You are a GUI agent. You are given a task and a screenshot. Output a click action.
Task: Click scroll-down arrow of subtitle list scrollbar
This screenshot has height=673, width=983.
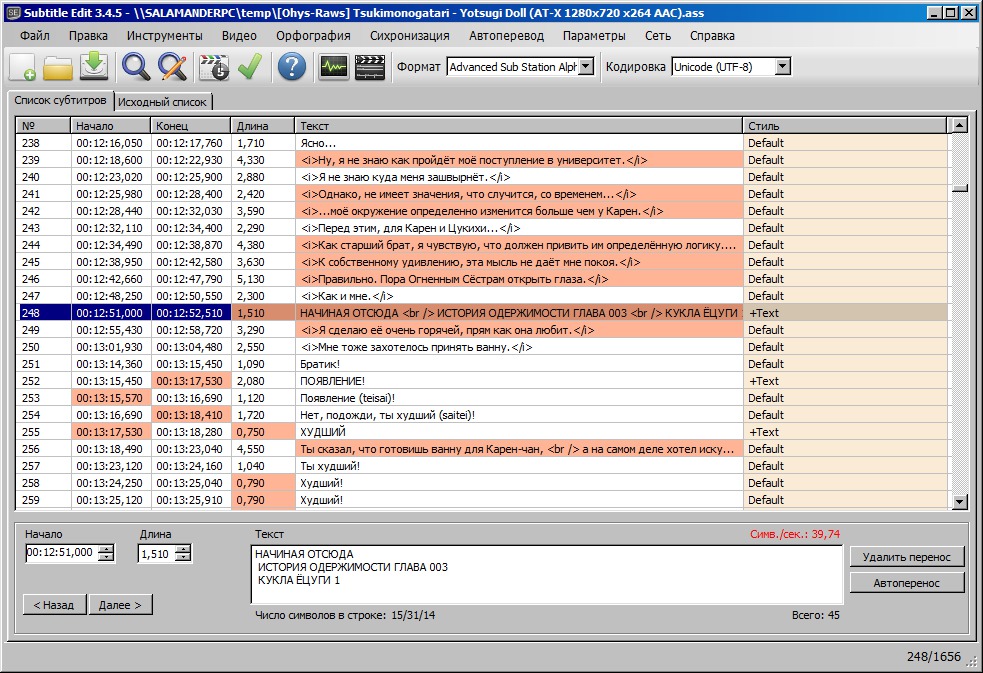click(959, 501)
